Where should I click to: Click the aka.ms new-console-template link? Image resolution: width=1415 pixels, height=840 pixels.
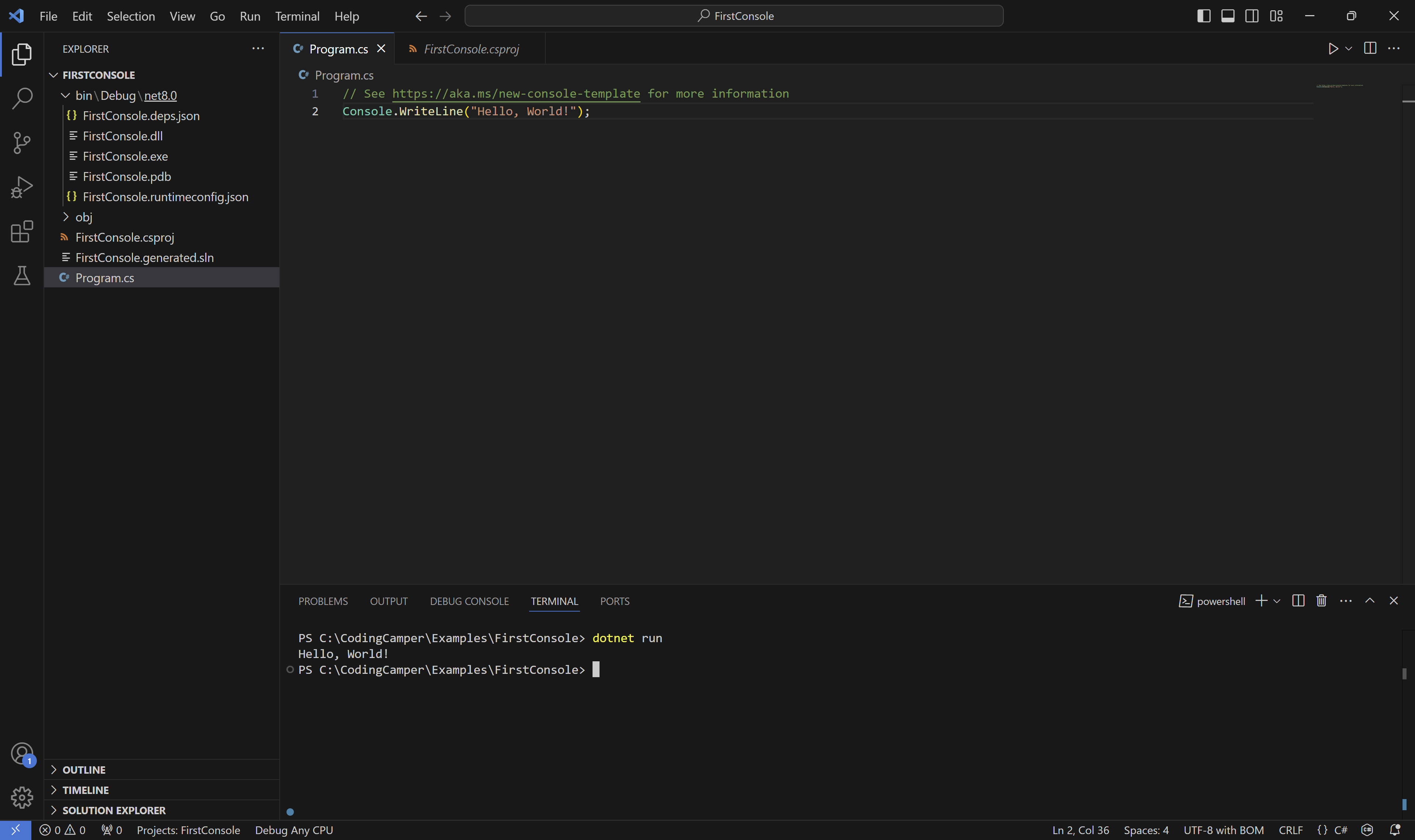516,94
